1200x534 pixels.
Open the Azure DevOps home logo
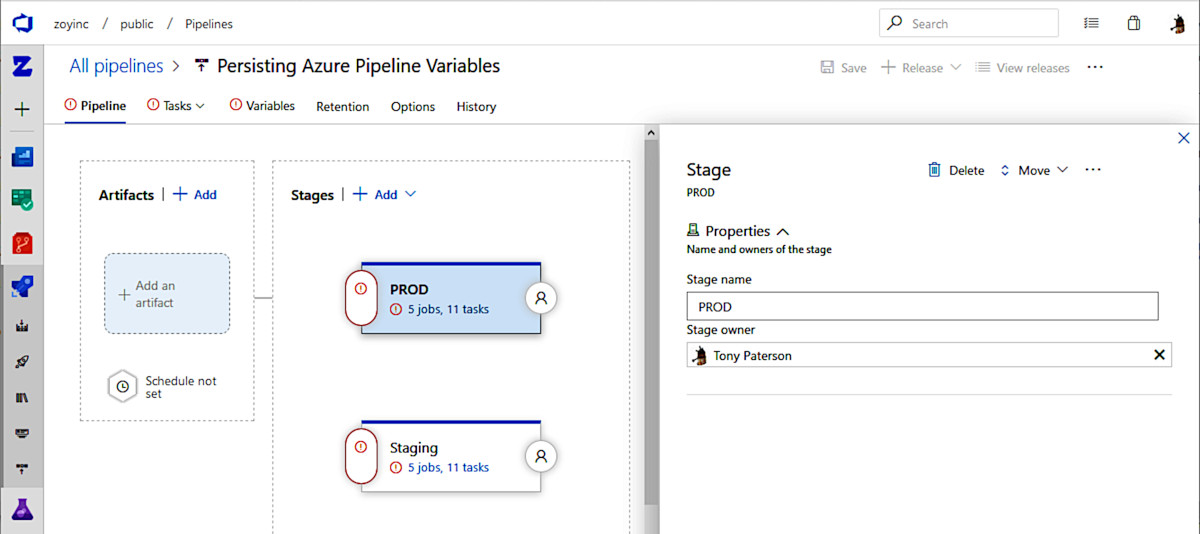pyautogui.click(x=22, y=23)
